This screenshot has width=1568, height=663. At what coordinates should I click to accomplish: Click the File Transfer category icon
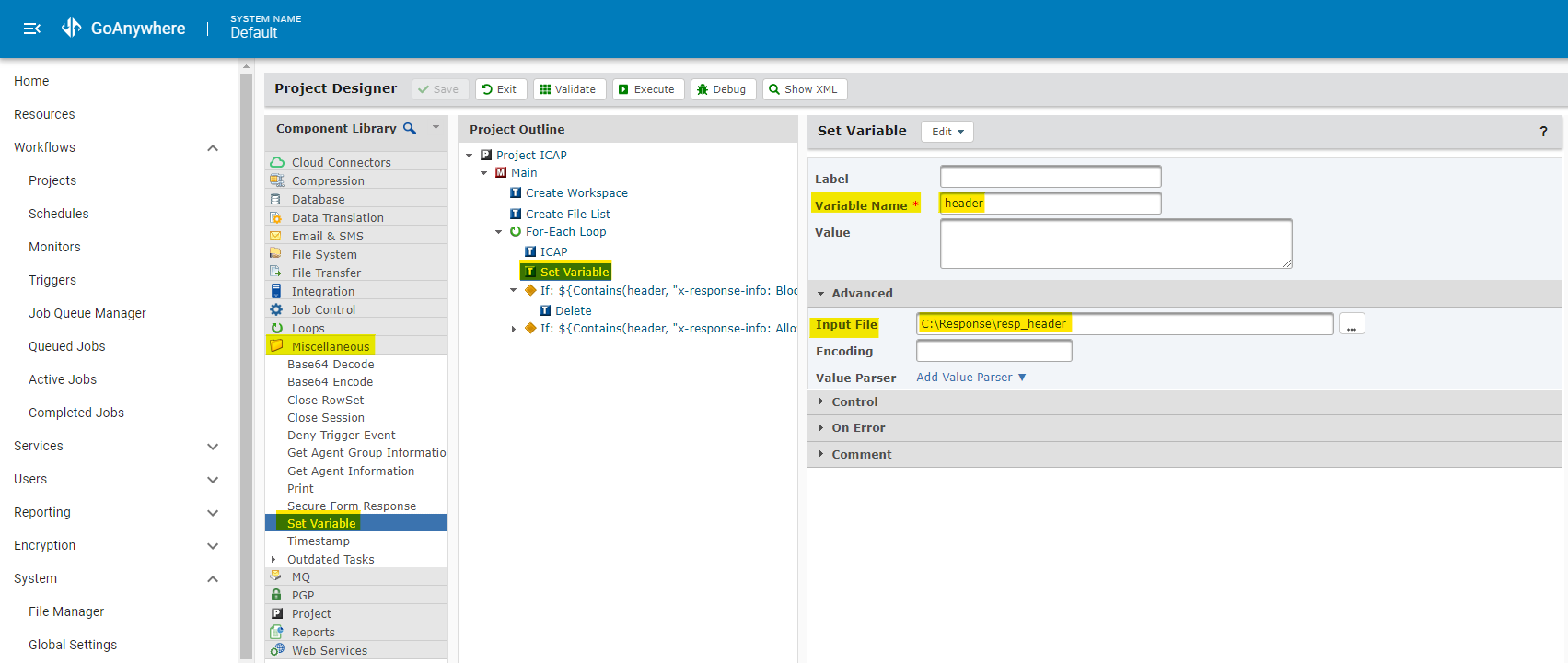pyautogui.click(x=275, y=273)
